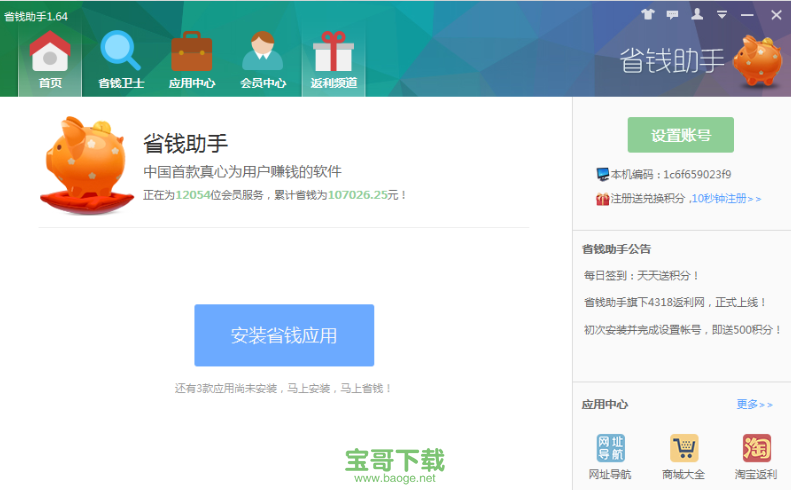Click the 设置账号 button
Viewport: 791px width, 490px height.
click(680, 135)
